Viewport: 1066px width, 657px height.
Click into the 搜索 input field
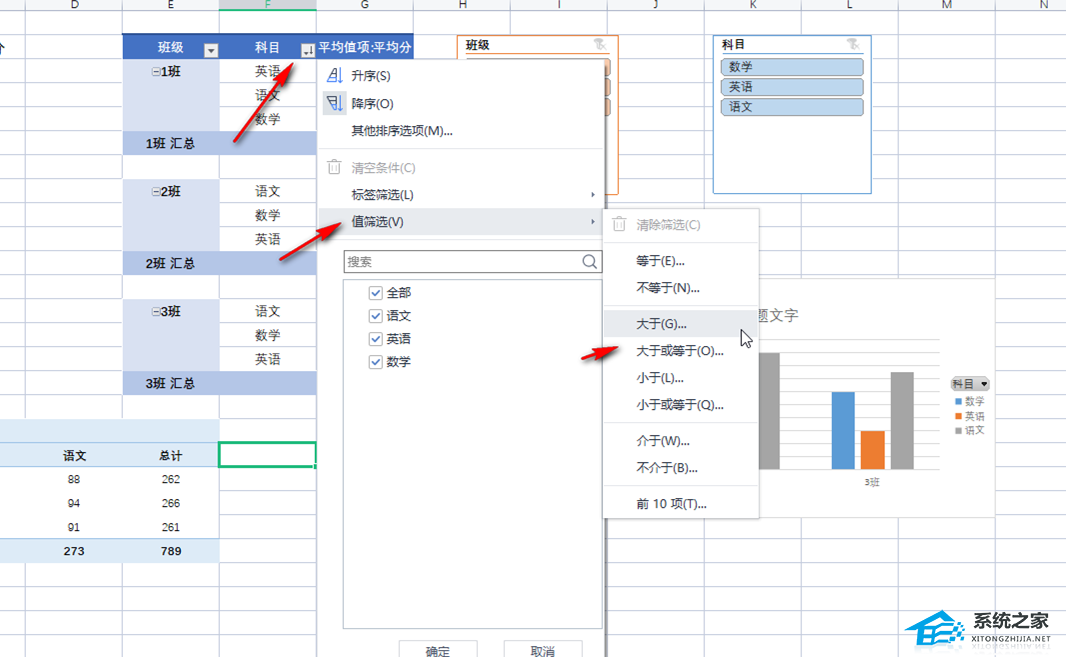pyautogui.click(x=460, y=262)
